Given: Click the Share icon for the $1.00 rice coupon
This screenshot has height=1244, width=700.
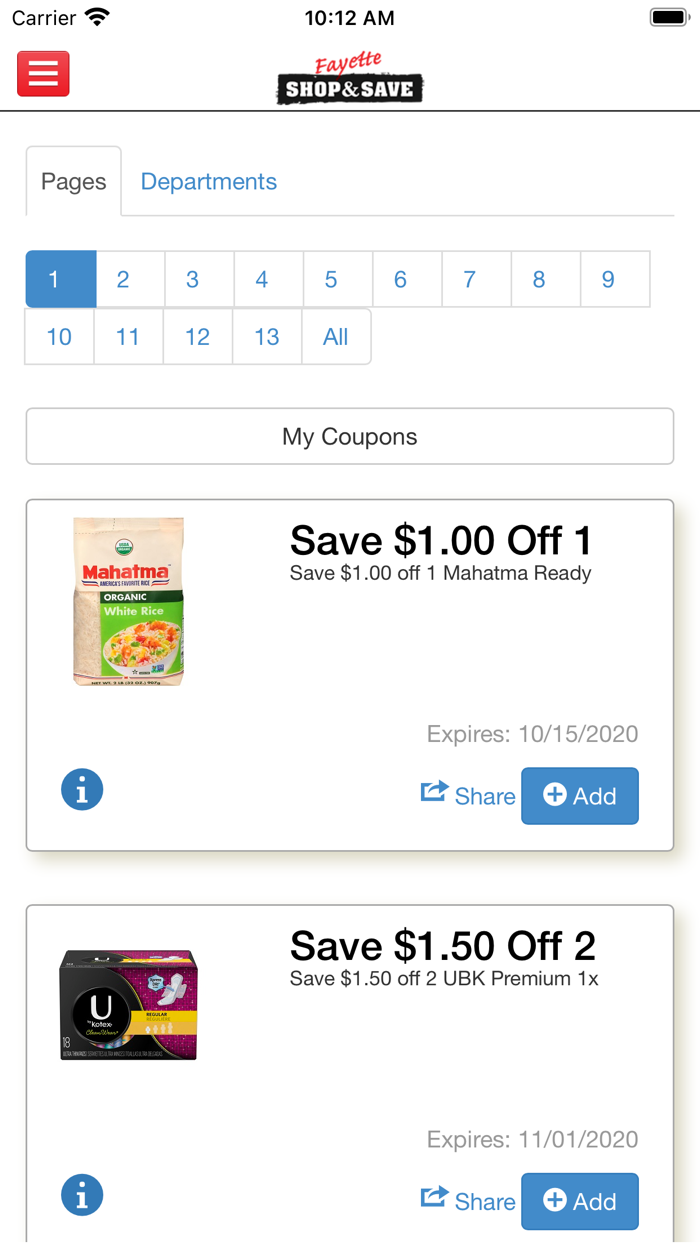Looking at the screenshot, I should (x=432, y=791).
